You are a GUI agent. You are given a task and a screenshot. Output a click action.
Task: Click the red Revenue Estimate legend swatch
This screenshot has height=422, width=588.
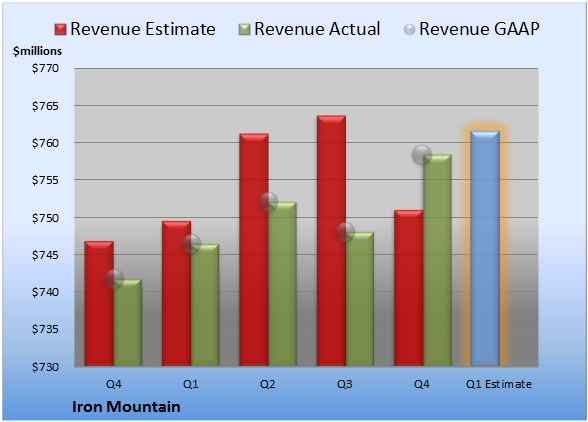pos(60,30)
